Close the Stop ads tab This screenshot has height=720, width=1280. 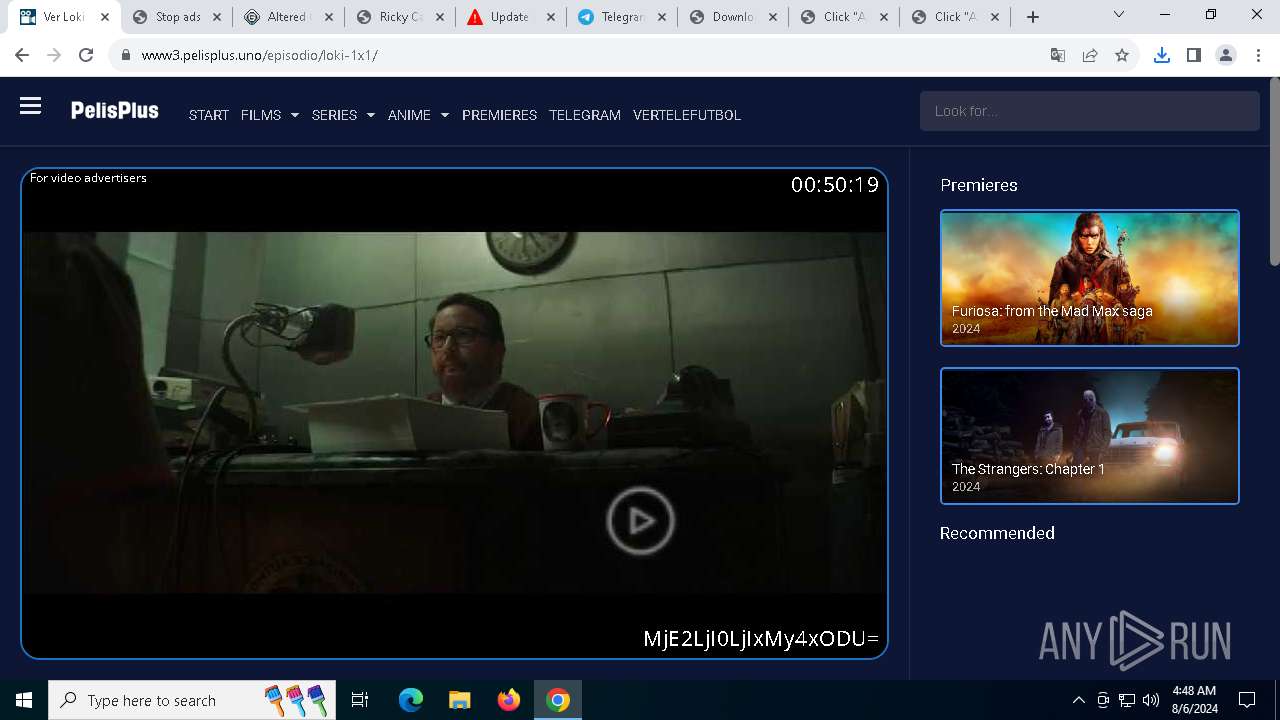(217, 17)
